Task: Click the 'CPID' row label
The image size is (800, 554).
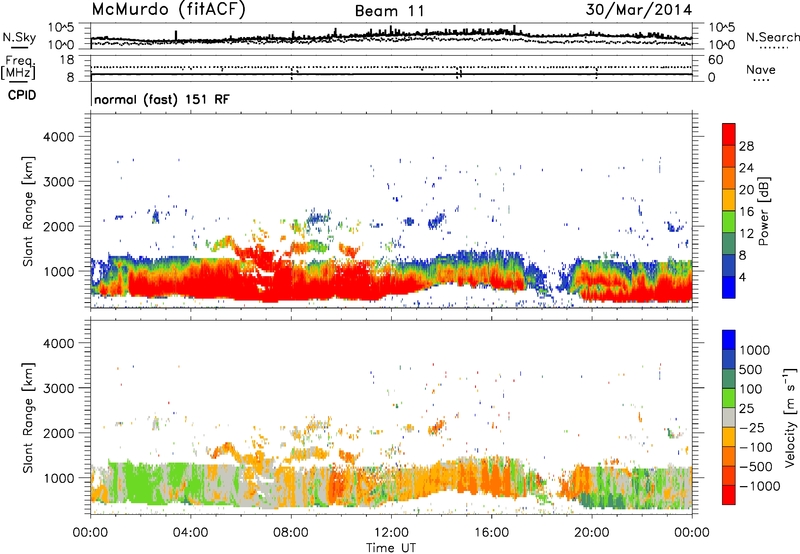Action: tap(22, 95)
